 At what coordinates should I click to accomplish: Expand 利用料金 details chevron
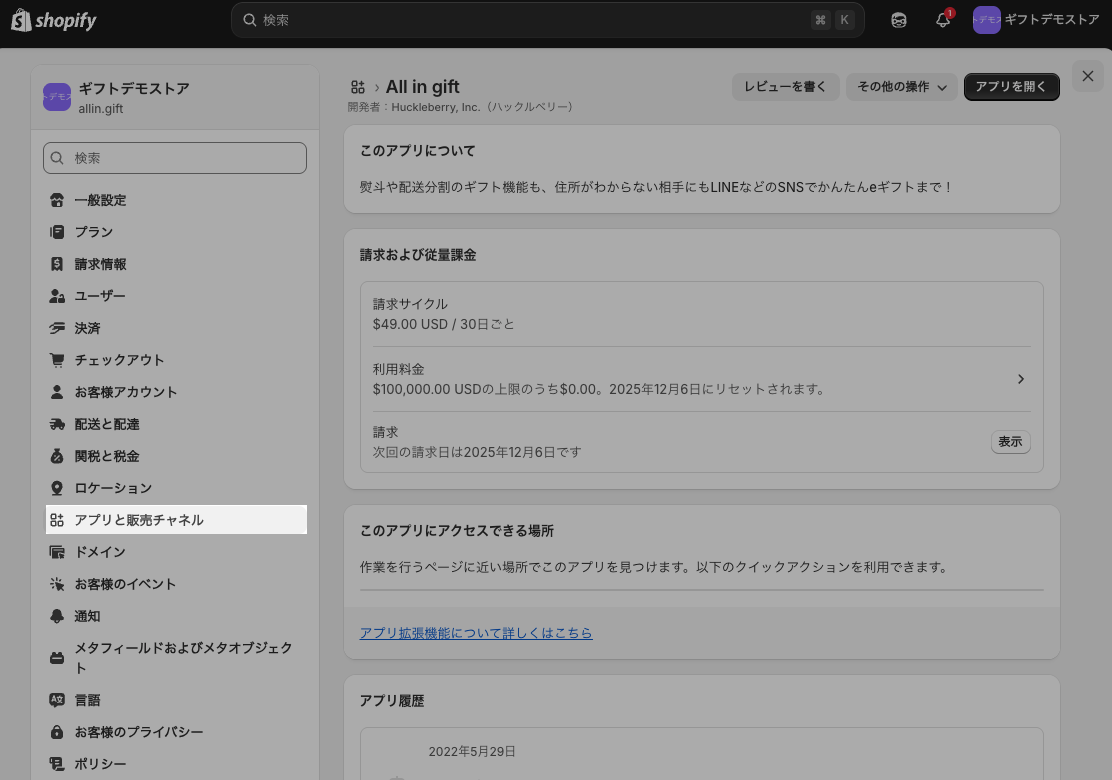(1020, 379)
